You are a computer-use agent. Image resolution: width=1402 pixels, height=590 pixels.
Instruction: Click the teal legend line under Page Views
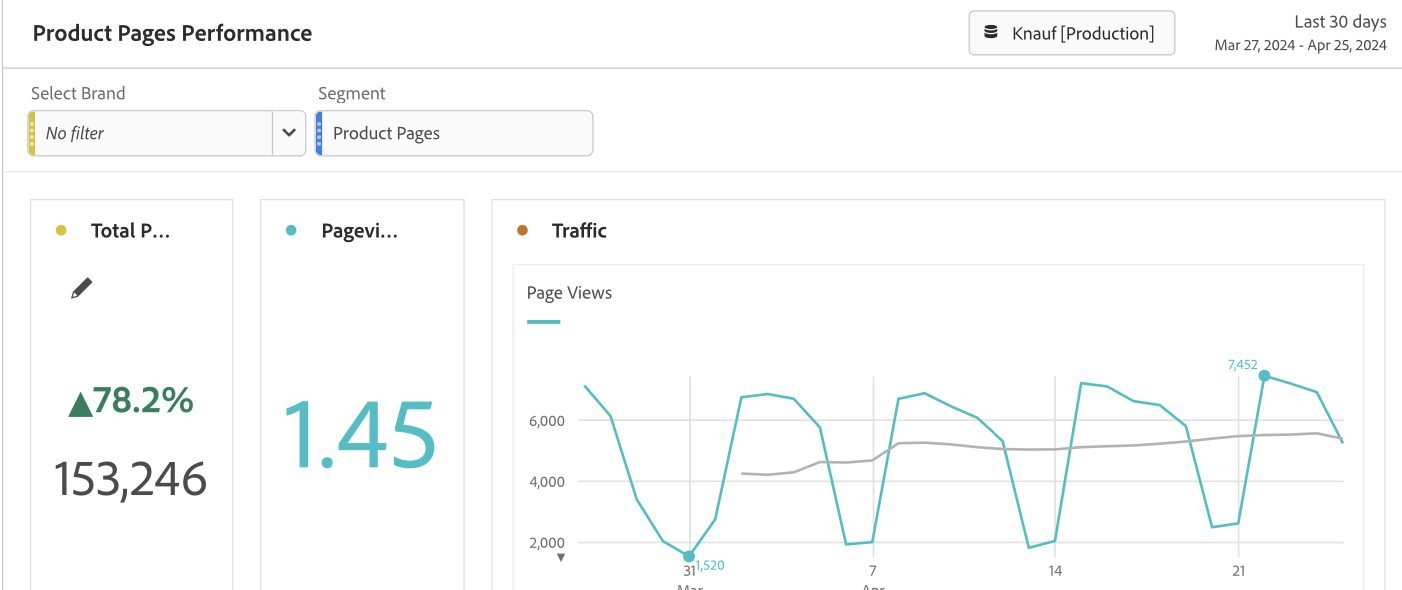(543, 322)
